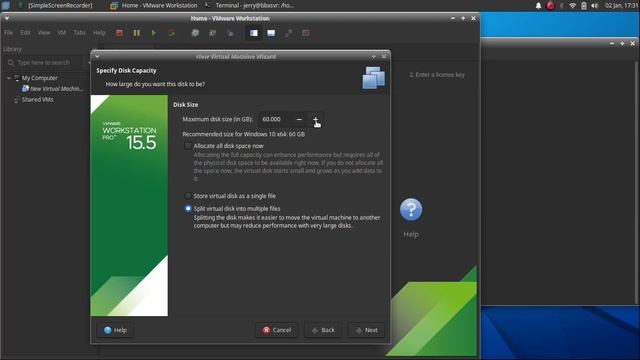Click the green power-on play icon

coord(153,33)
